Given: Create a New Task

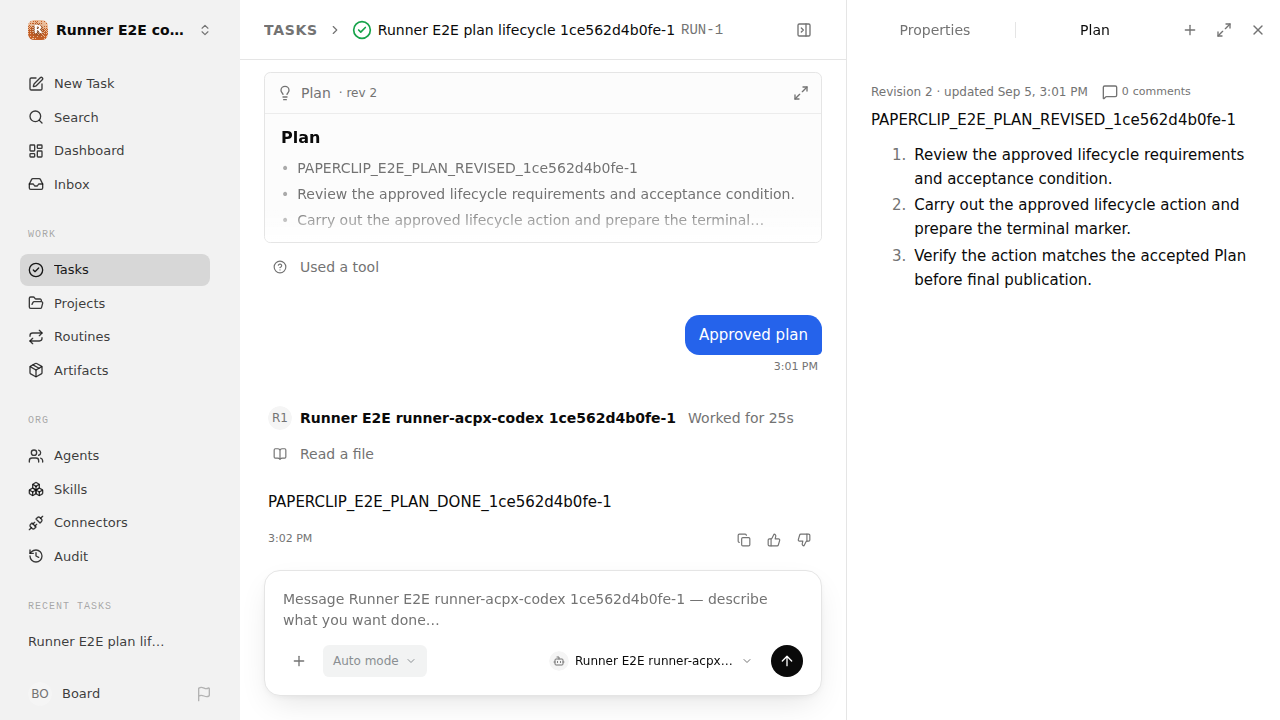Looking at the screenshot, I should coord(115,83).
